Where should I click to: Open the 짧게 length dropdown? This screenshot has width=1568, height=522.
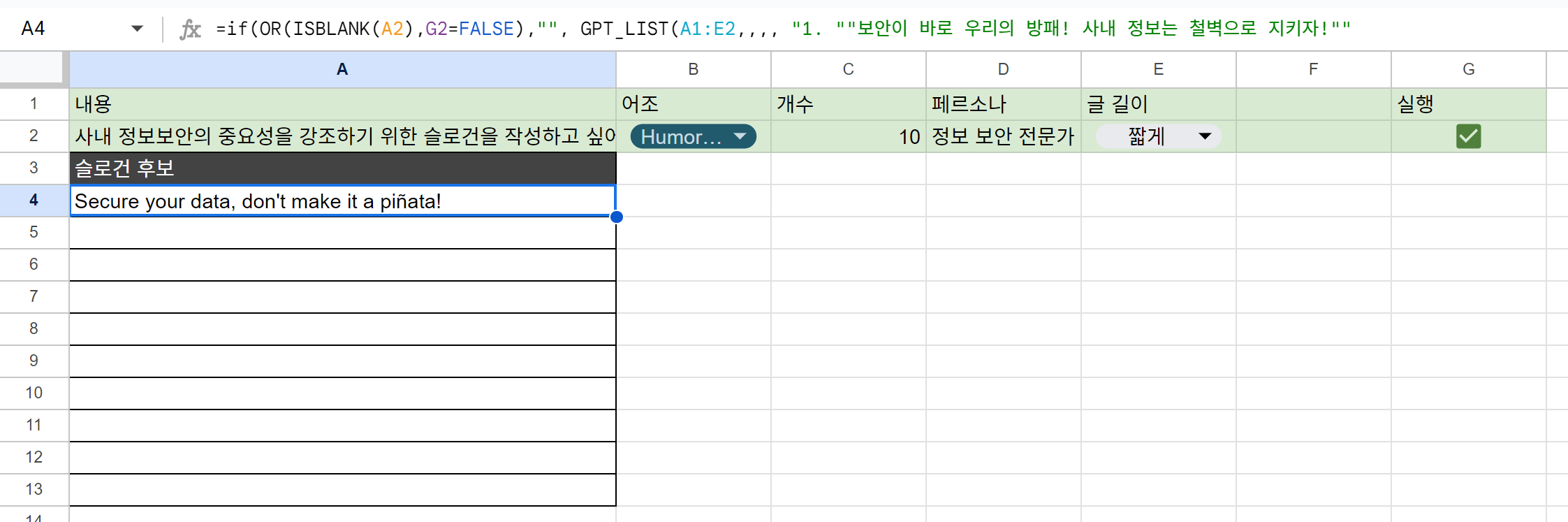[x=1159, y=136]
